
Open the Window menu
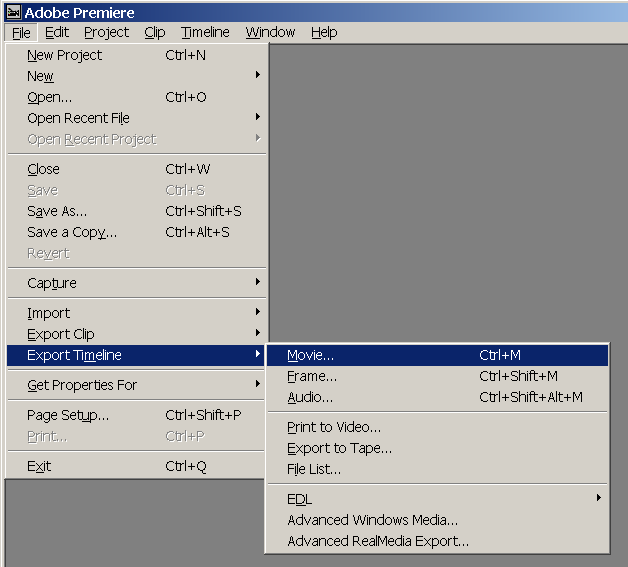[270, 32]
